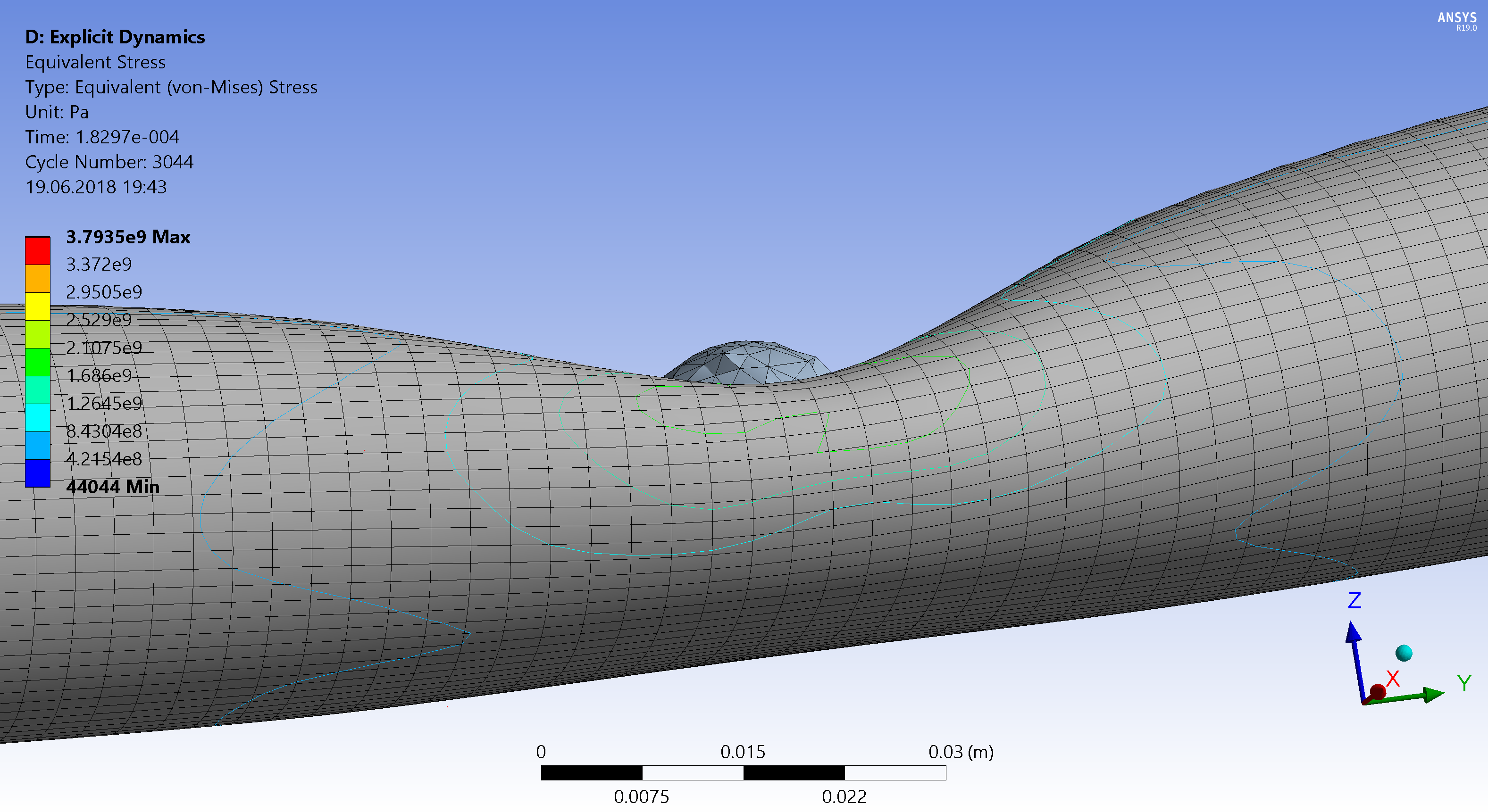1488x812 pixels.
Task: Click the '0.022' scale label
Action: click(844, 797)
